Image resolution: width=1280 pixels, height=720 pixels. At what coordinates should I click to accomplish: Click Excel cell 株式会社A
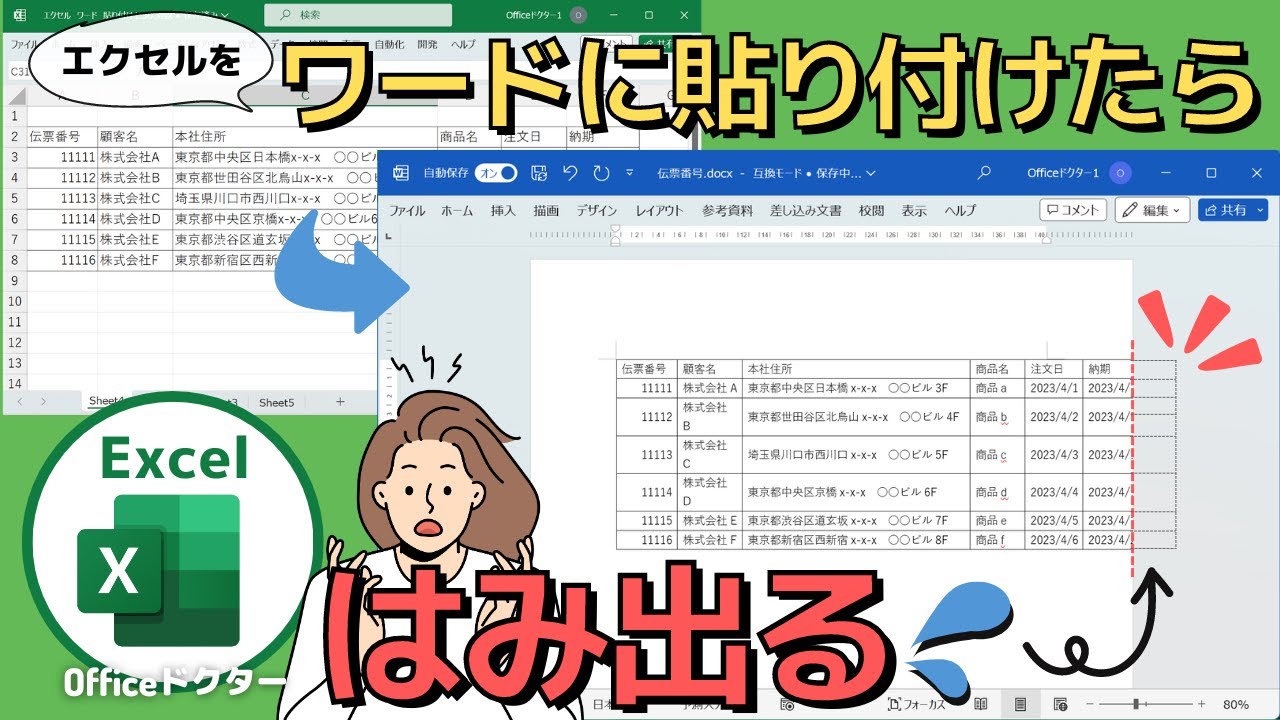point(135,157)
